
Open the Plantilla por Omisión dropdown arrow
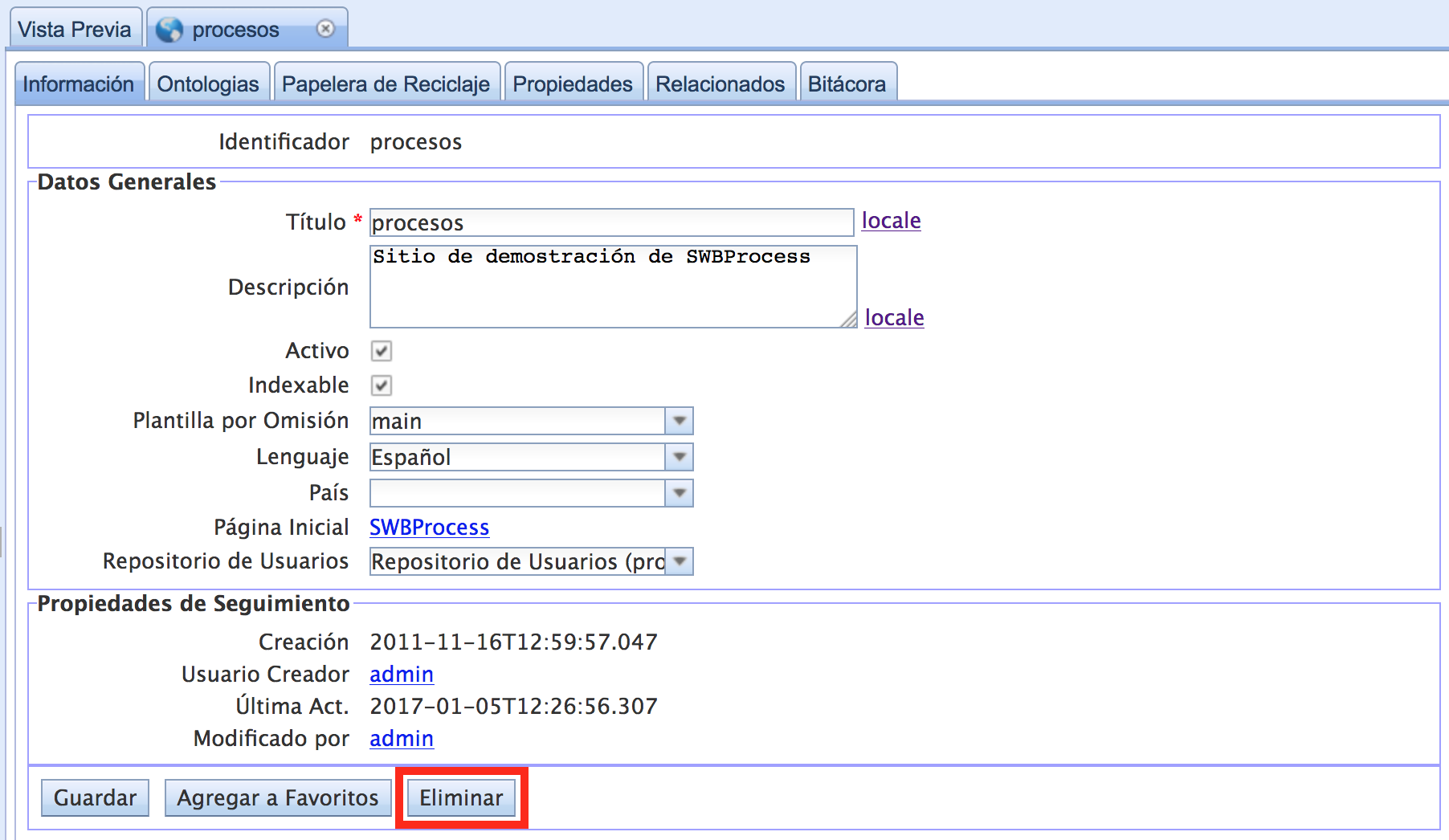pos(680,421)
